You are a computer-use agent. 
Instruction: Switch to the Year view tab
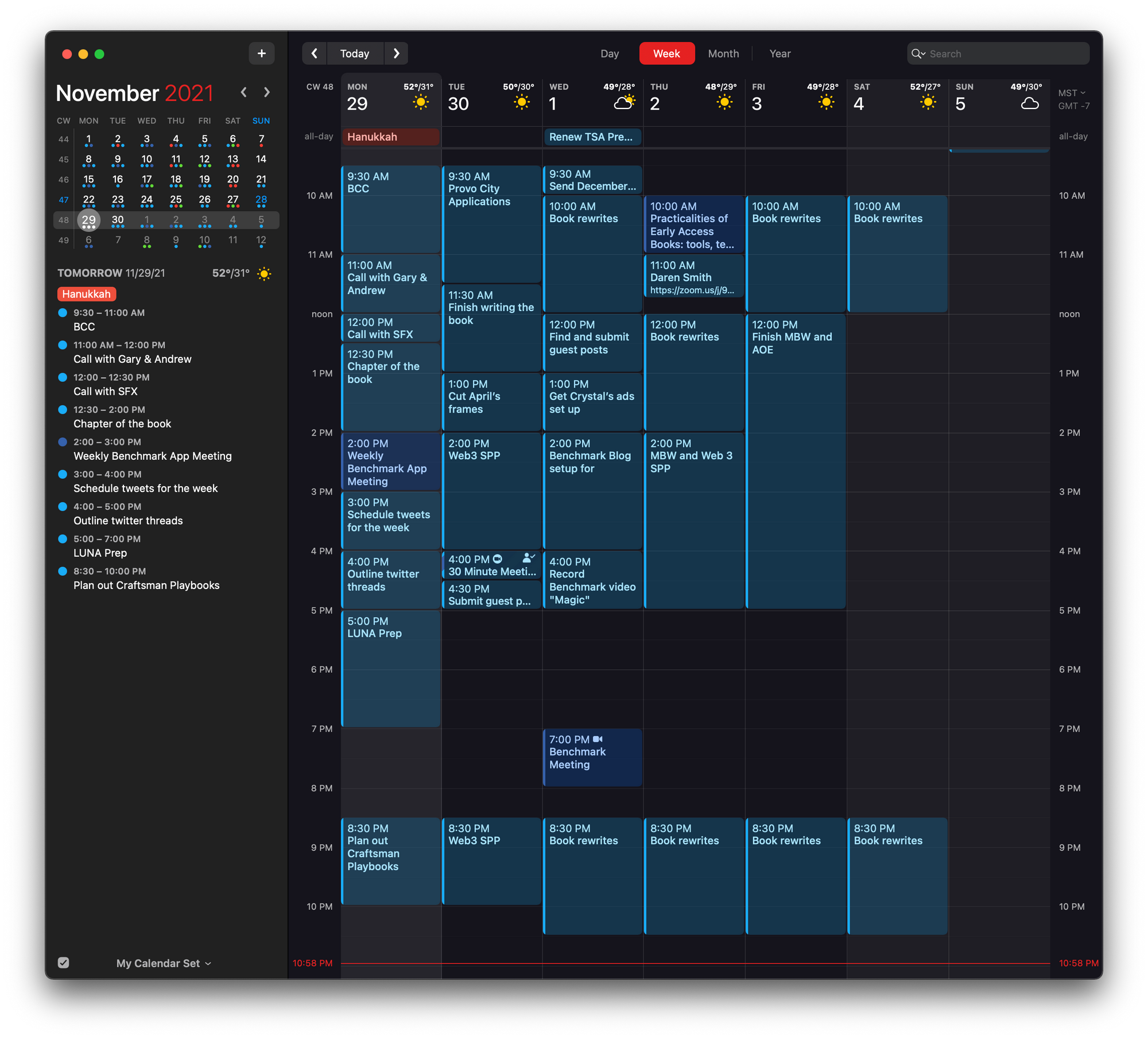[x=779, y=53]
